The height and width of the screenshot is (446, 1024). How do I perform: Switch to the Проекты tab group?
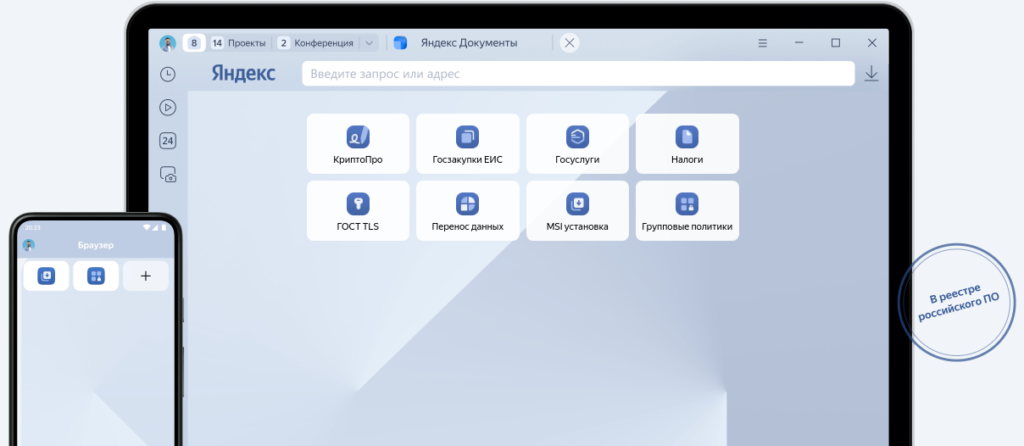(x=238, y=43)
